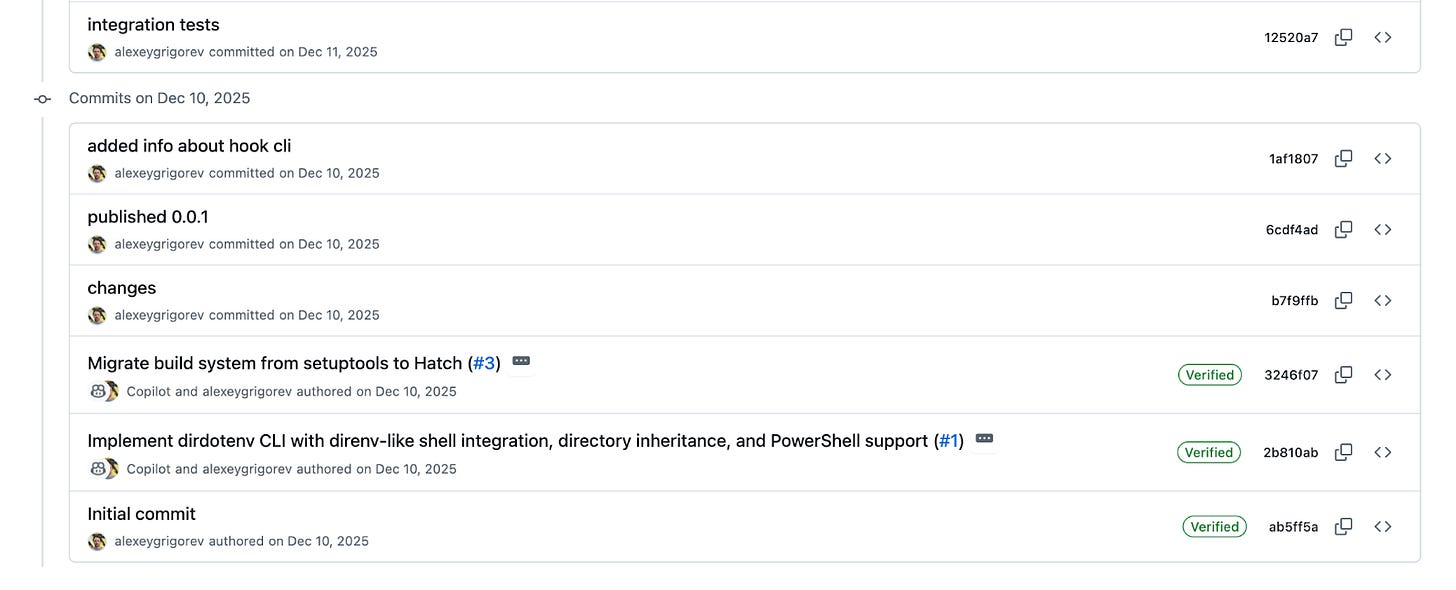Open the 'Initial commit' commit title
The image size is (1456, 590).
[141, 514]
